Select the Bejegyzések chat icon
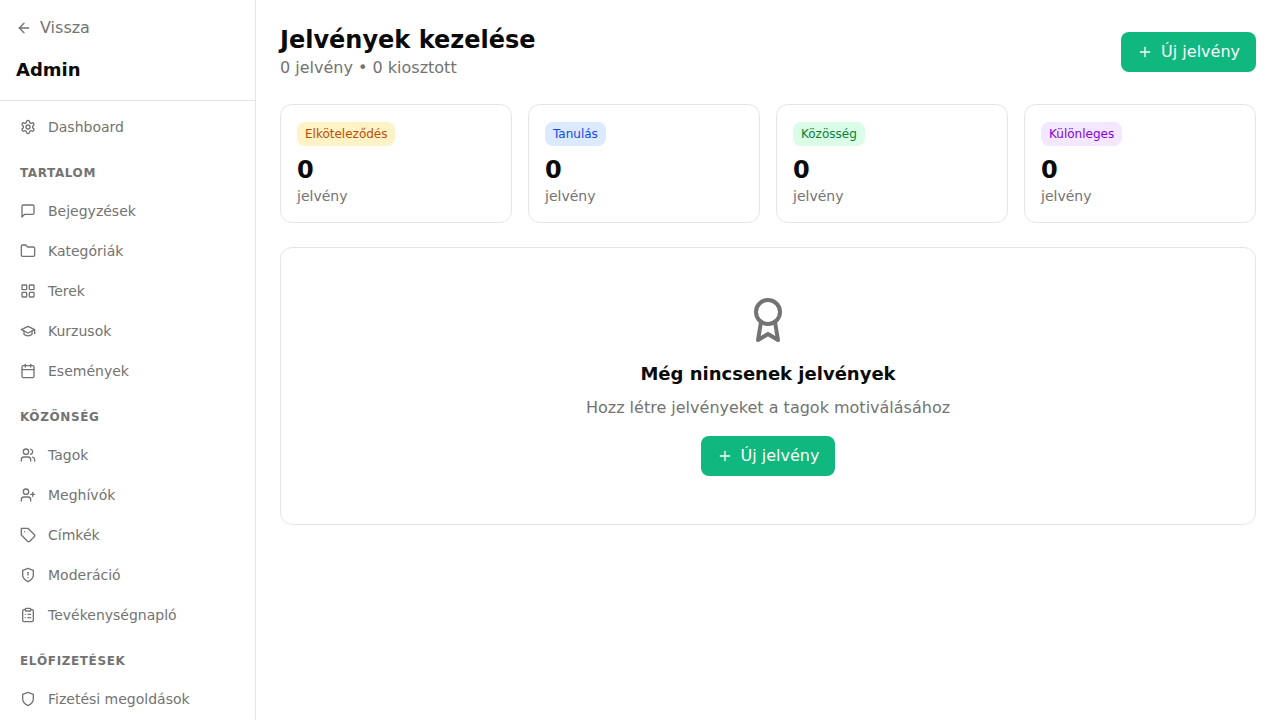 [x=26, y=210]
